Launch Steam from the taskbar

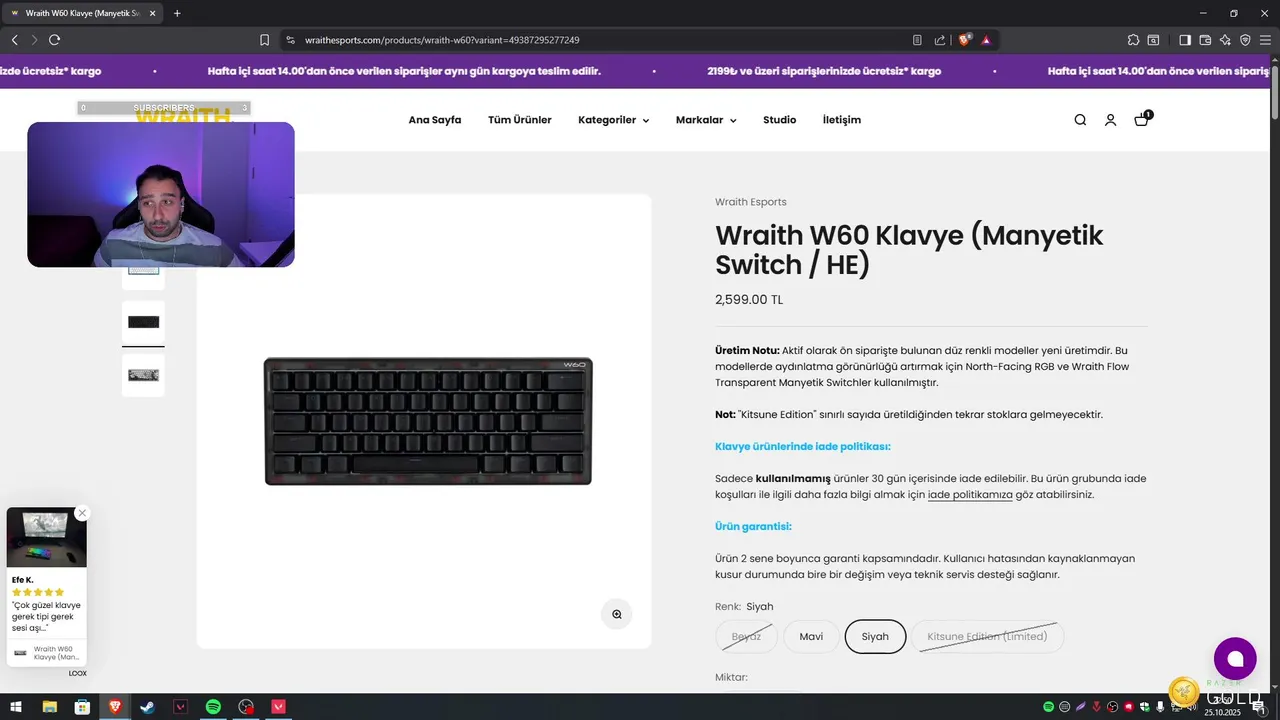(147, 707)
